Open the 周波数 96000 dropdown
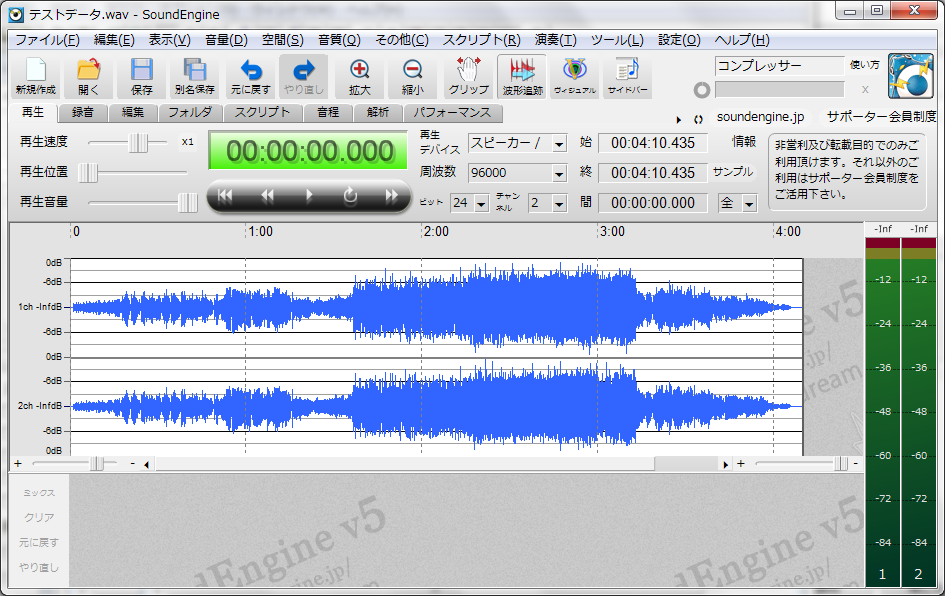This screenshot has width=945, height=596. pyautogui.click(x=559, y=174)
